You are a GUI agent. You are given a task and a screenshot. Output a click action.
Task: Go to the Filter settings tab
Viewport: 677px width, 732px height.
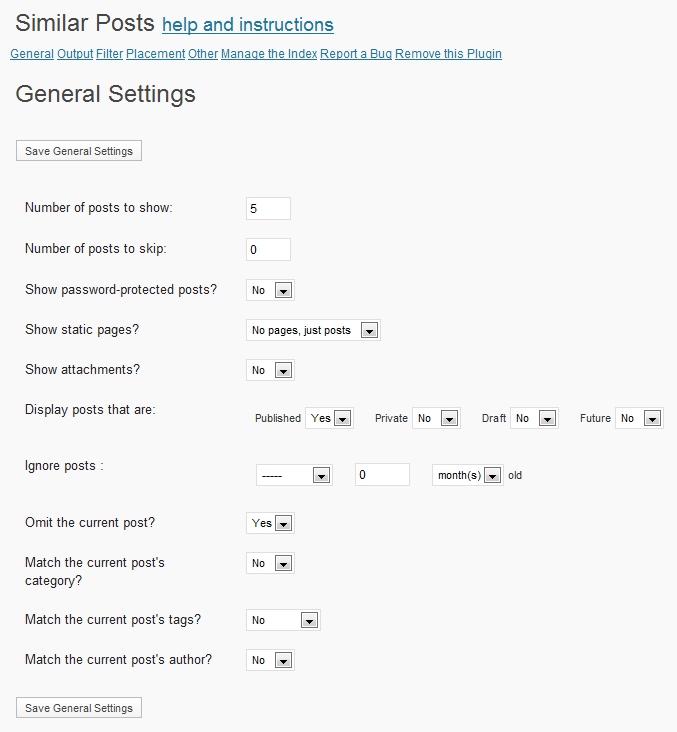tap(109, 54)
